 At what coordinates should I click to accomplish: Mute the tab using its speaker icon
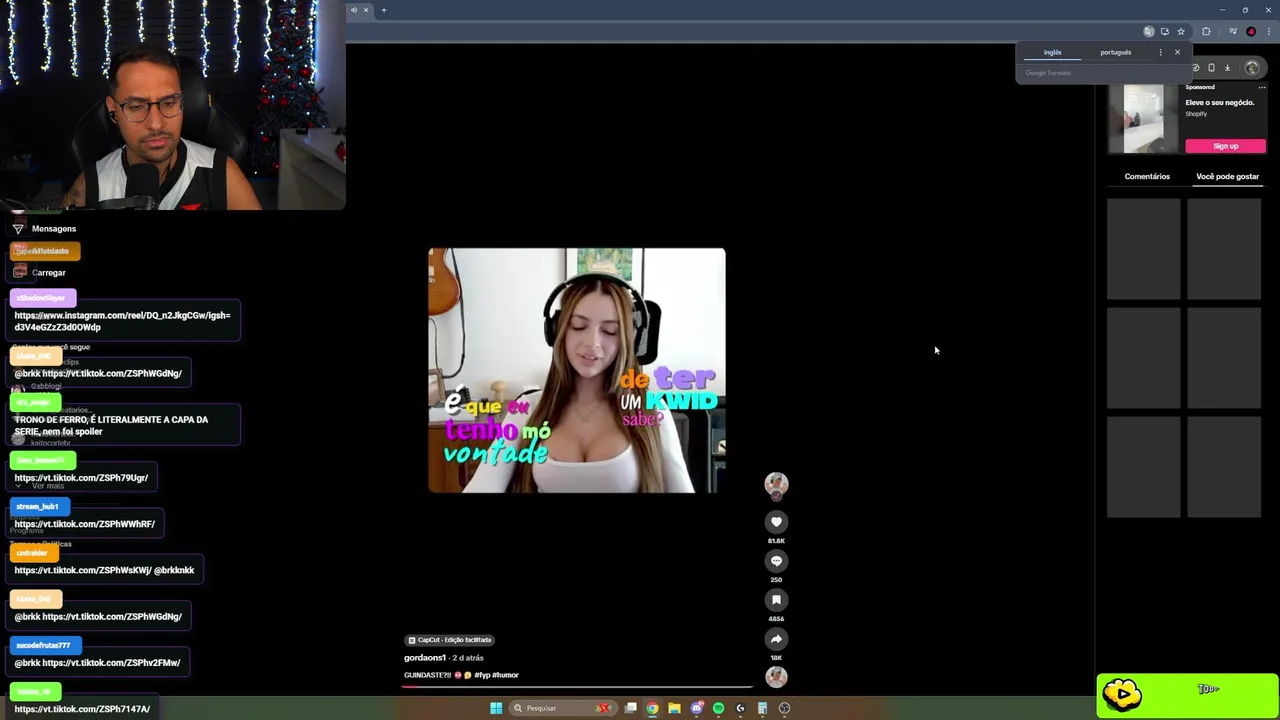point(354,10)
